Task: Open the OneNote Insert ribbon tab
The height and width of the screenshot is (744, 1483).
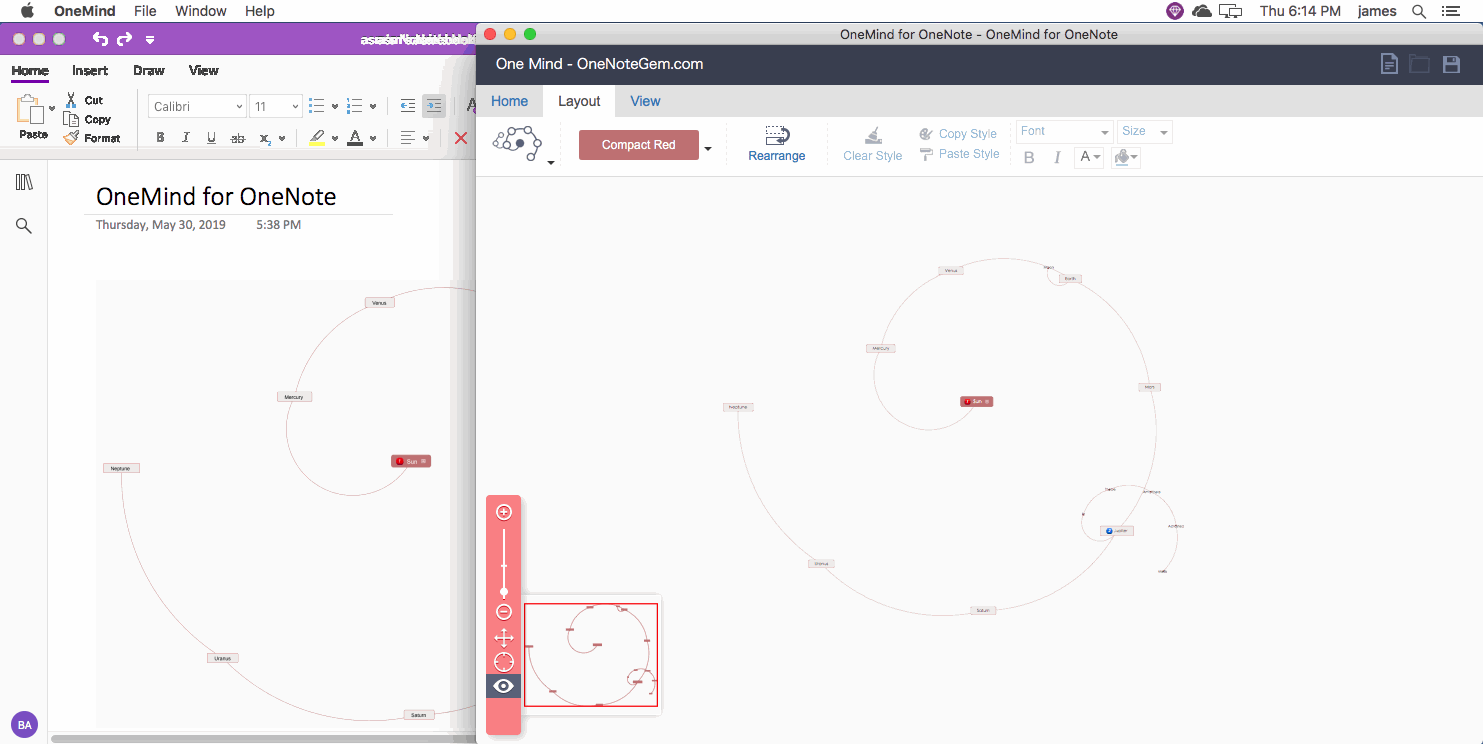Action: tap(90, 71)
